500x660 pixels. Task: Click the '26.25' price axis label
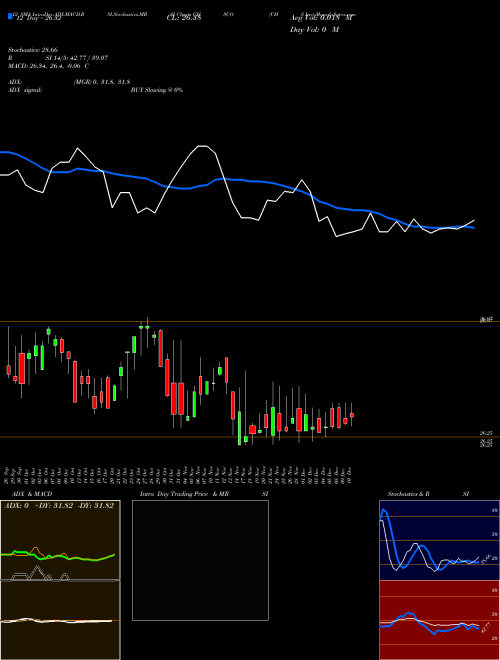487,433
